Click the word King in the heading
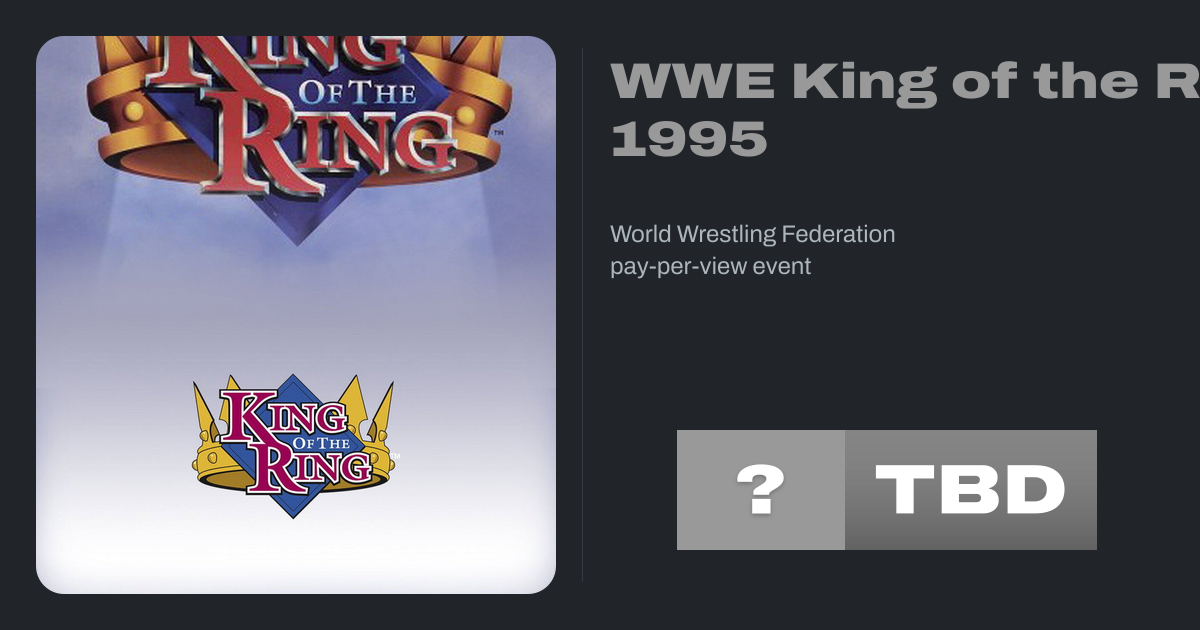1200x630 pixels. (x=864, y=82)
